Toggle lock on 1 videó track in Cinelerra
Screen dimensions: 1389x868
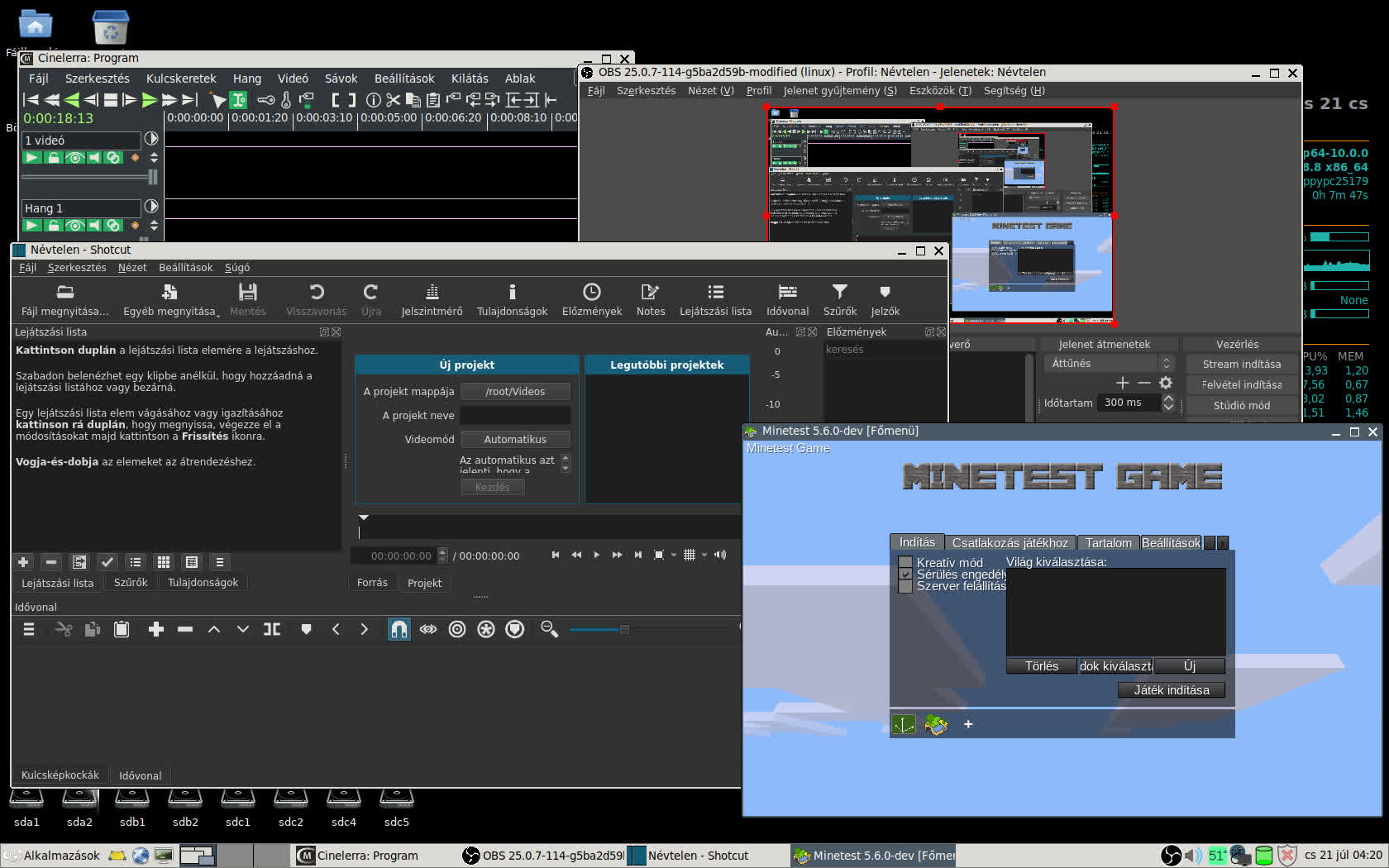point(54,158)
